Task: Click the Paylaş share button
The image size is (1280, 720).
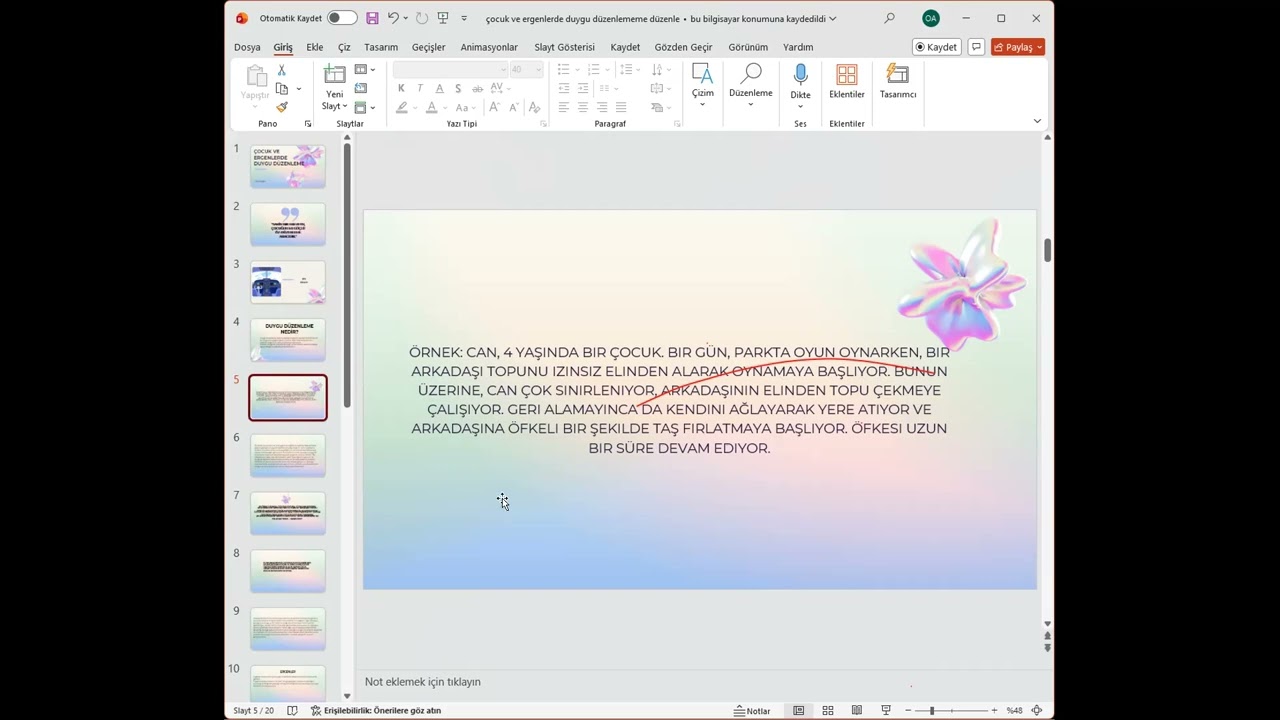Action: (1018, 47)
